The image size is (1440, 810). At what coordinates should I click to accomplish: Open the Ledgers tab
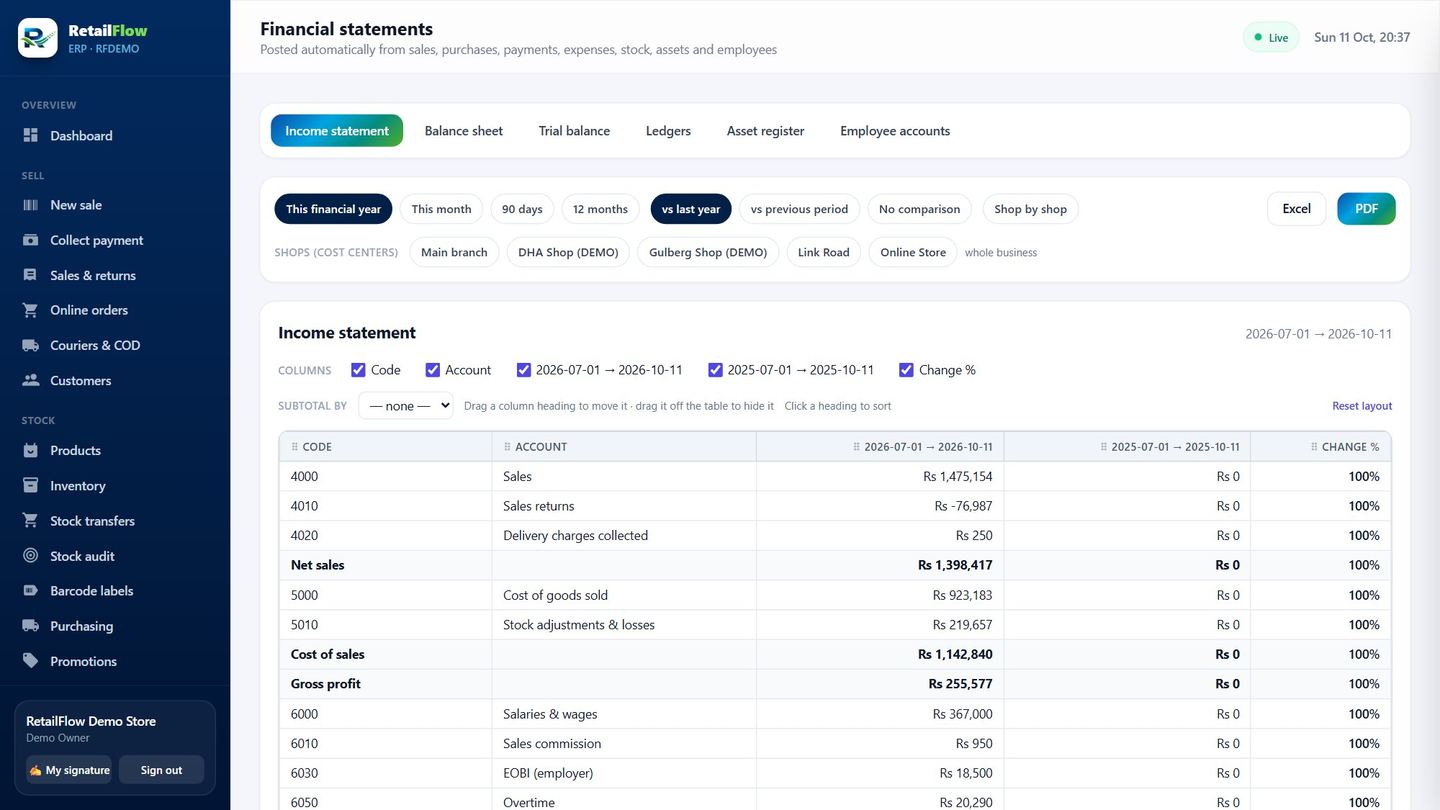coord(668,131)
